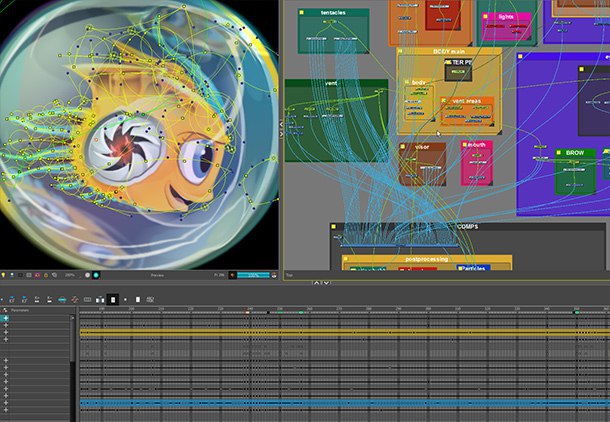Click the up arrow collapse below node view
Viewport: 610px width, 422px height.
coord(317,283)
